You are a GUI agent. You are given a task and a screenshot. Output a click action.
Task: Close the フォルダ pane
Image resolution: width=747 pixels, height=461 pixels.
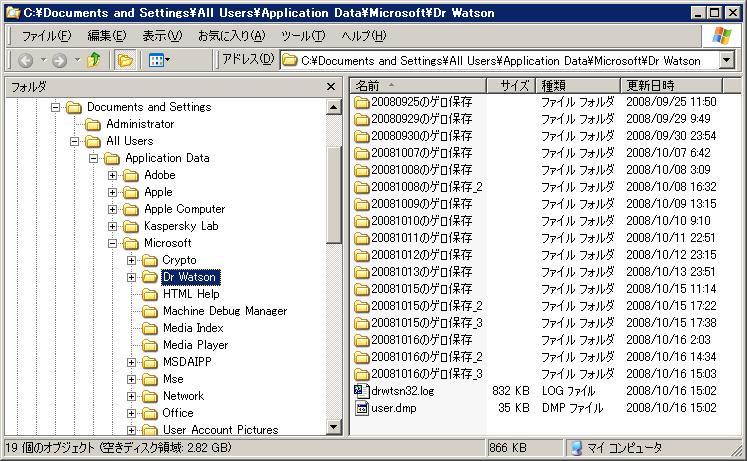(x=331, y=87)
